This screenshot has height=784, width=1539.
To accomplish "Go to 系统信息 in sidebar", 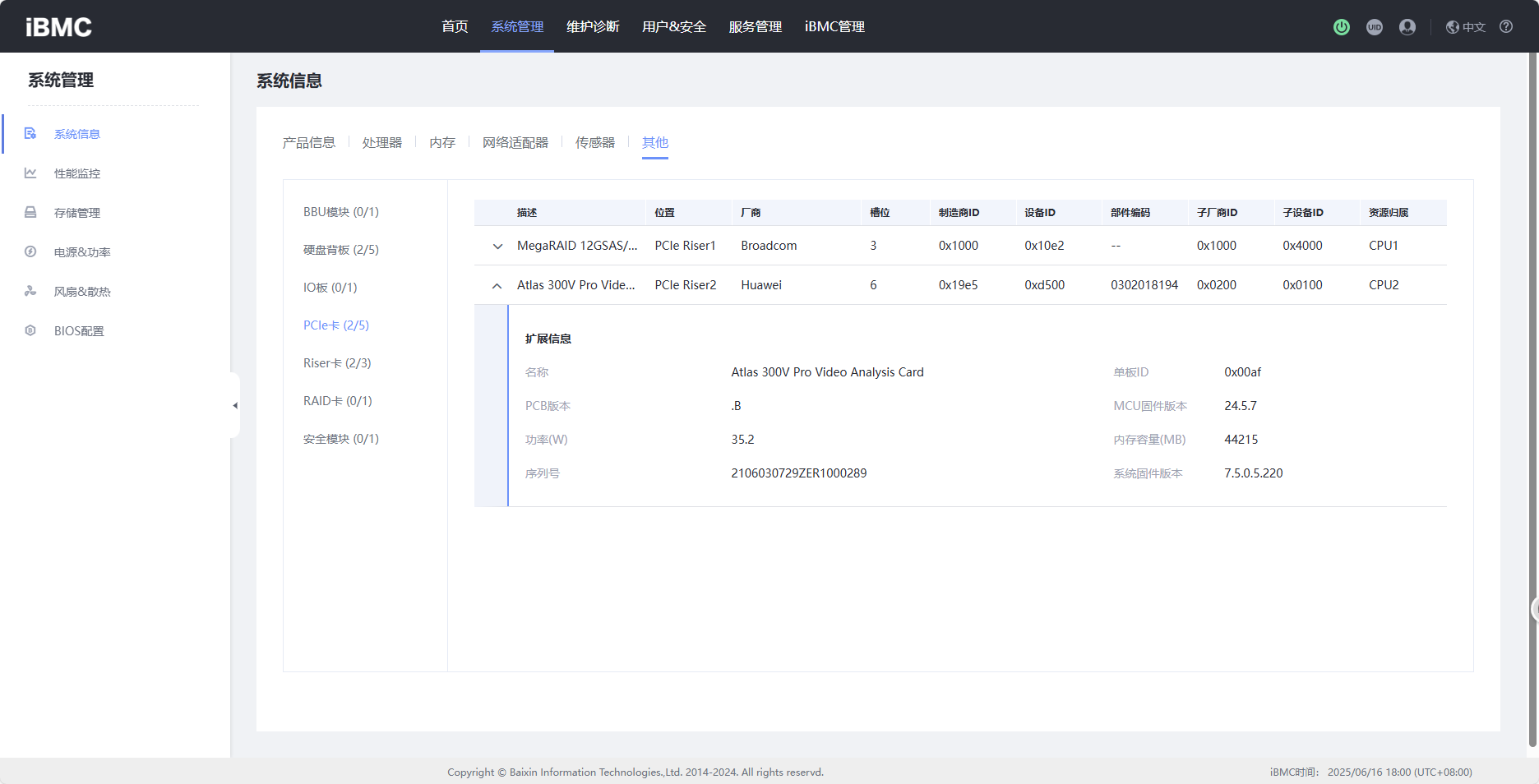I will pyautogui.click(x=77, y=134).
